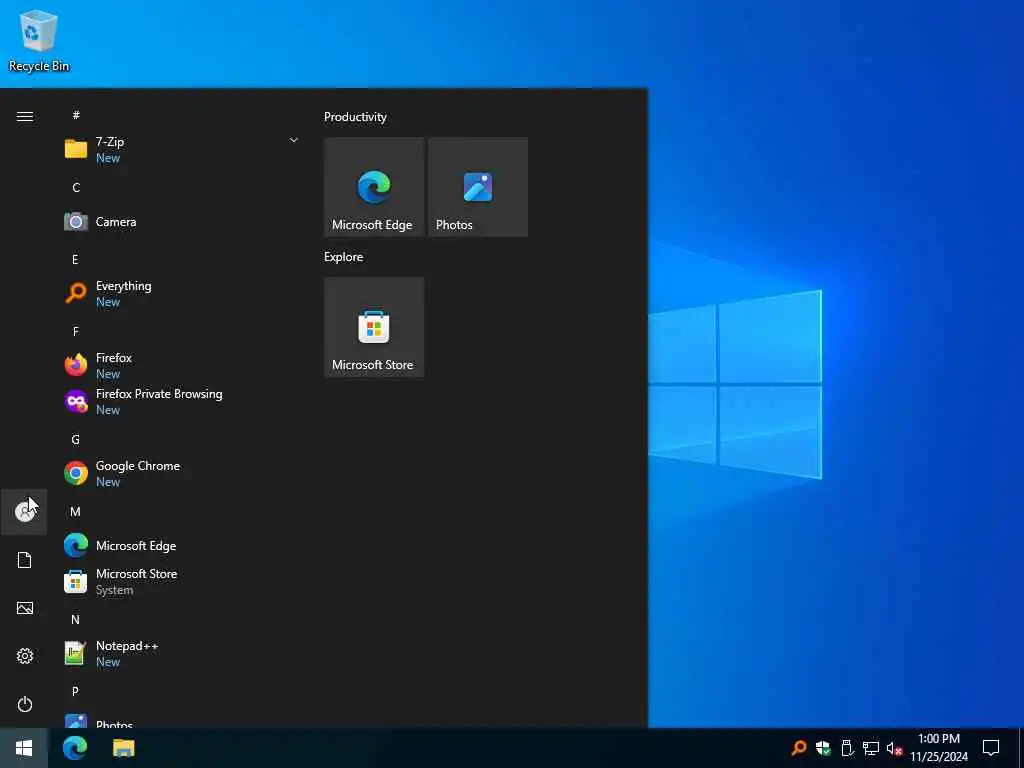Click the M letter header
The width and height of the screenshot is (1024, 768).
(x=75, y=511)
